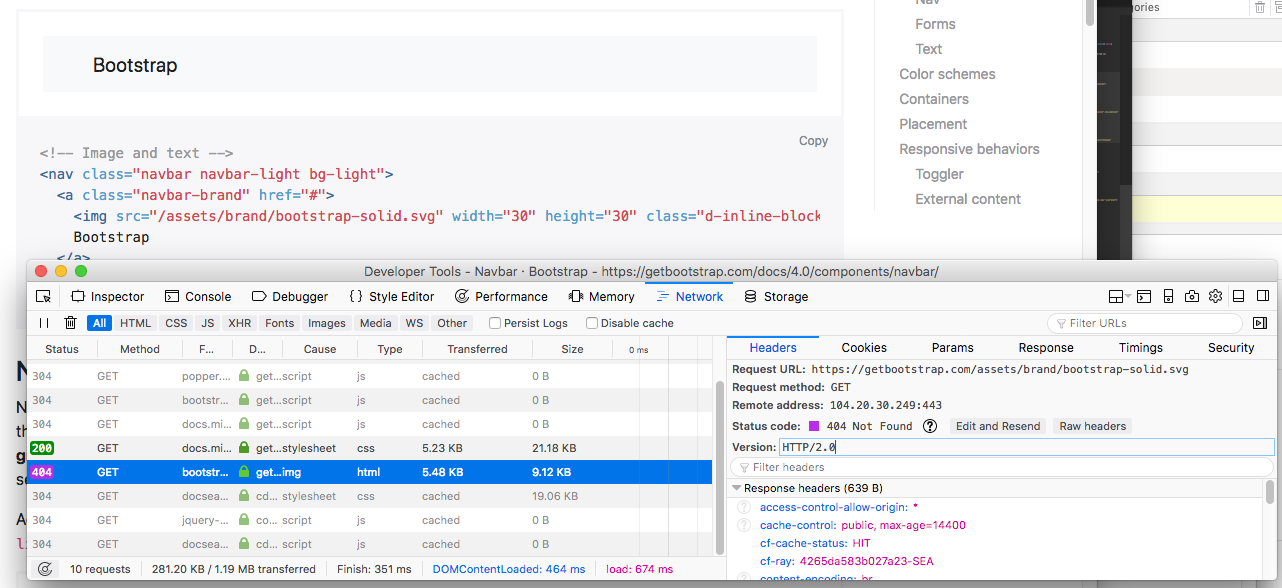The height and width of the screenshot is (588, 1282).
Task: Toggle the All request filter
Action: (x=99, y=323)
